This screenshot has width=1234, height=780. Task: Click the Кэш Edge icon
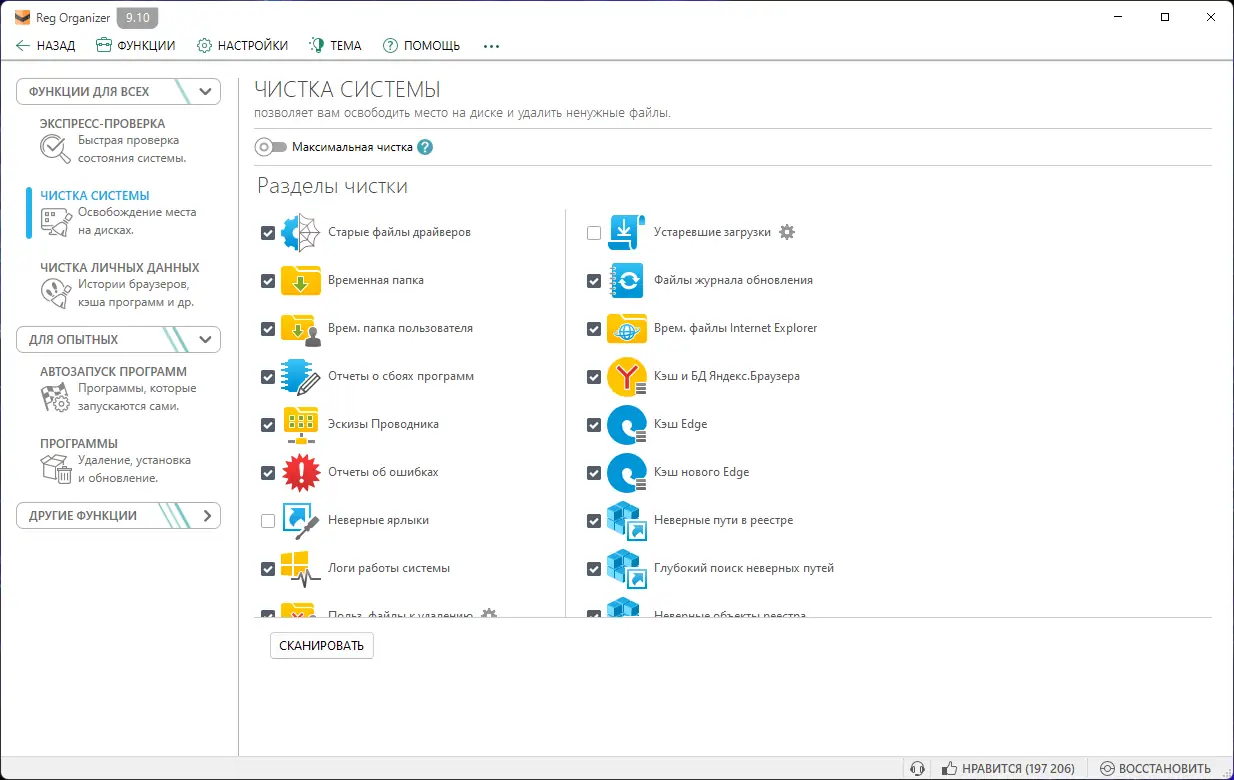[626, 424]
